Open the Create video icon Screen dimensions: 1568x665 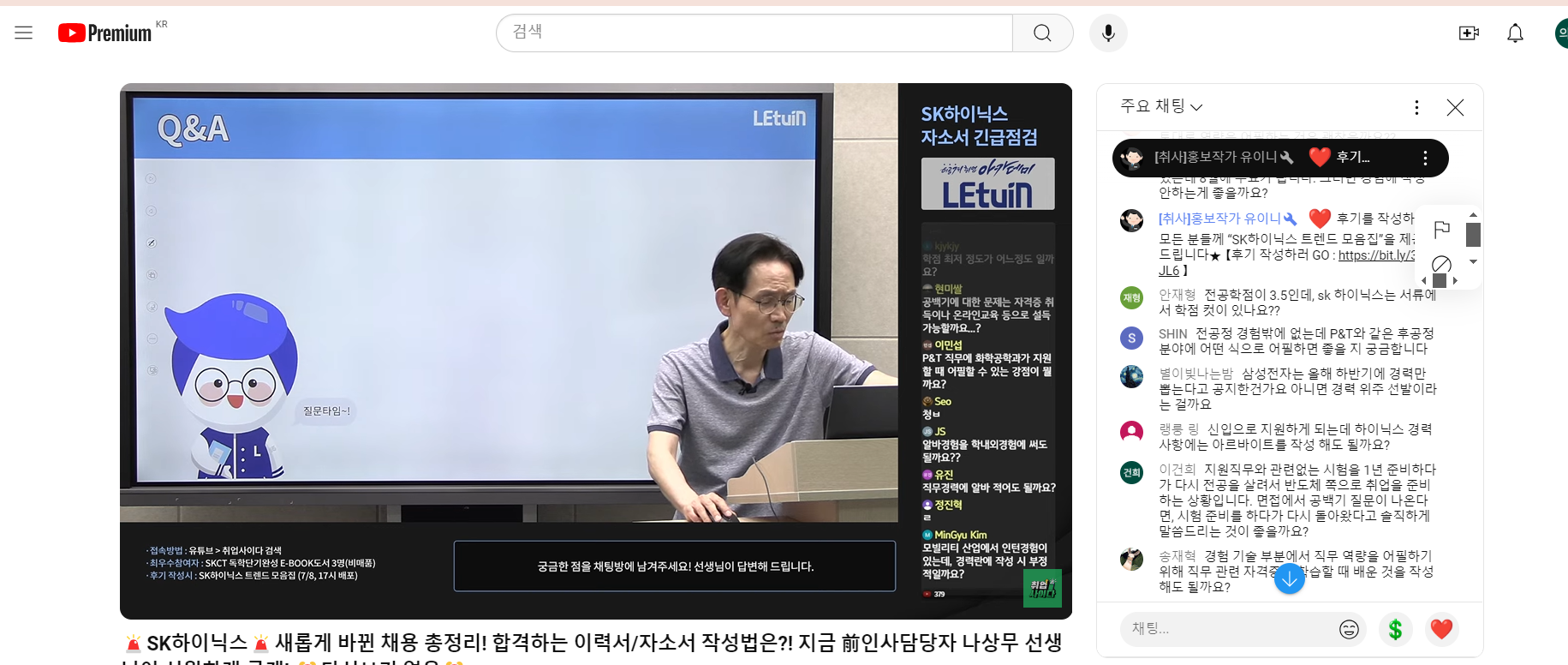[x=1469, y=33]
